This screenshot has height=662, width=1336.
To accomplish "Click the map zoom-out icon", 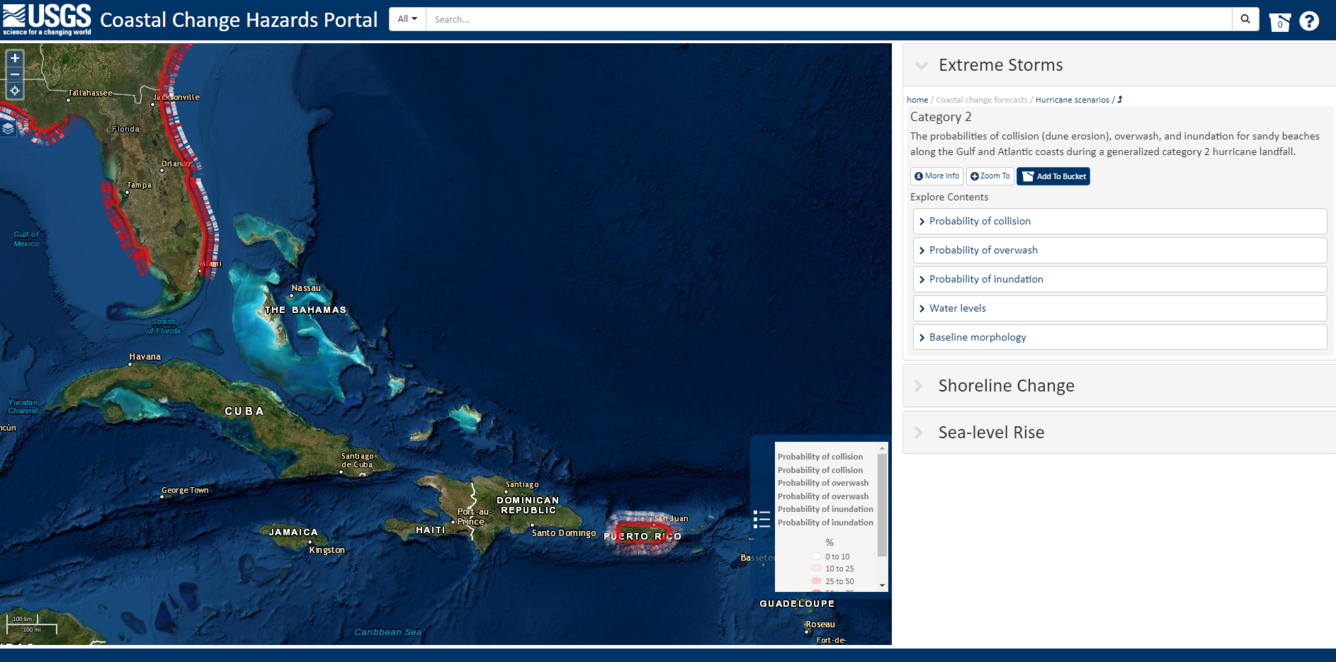I will click(x=14, y=74).
